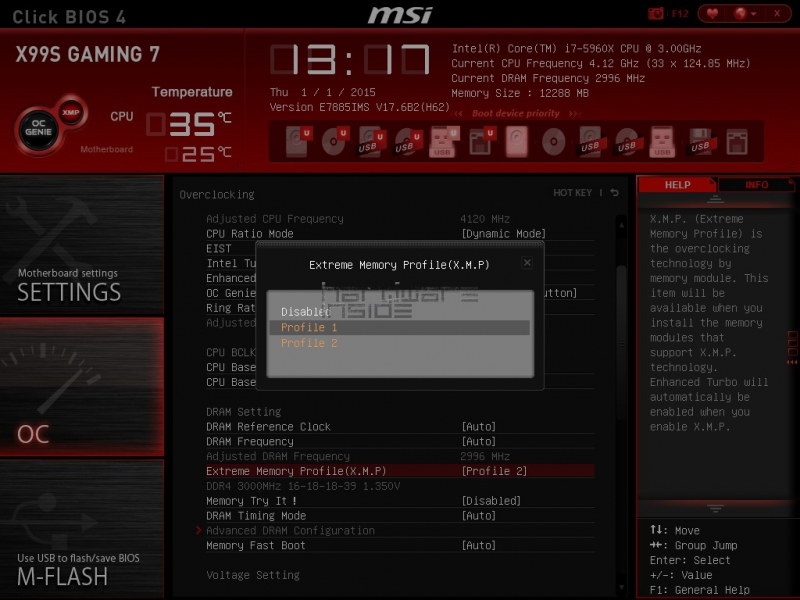This screenshot has width=800, height=600.
Task: Select the CPU BCLK setting row
Action: pos(230,352)
